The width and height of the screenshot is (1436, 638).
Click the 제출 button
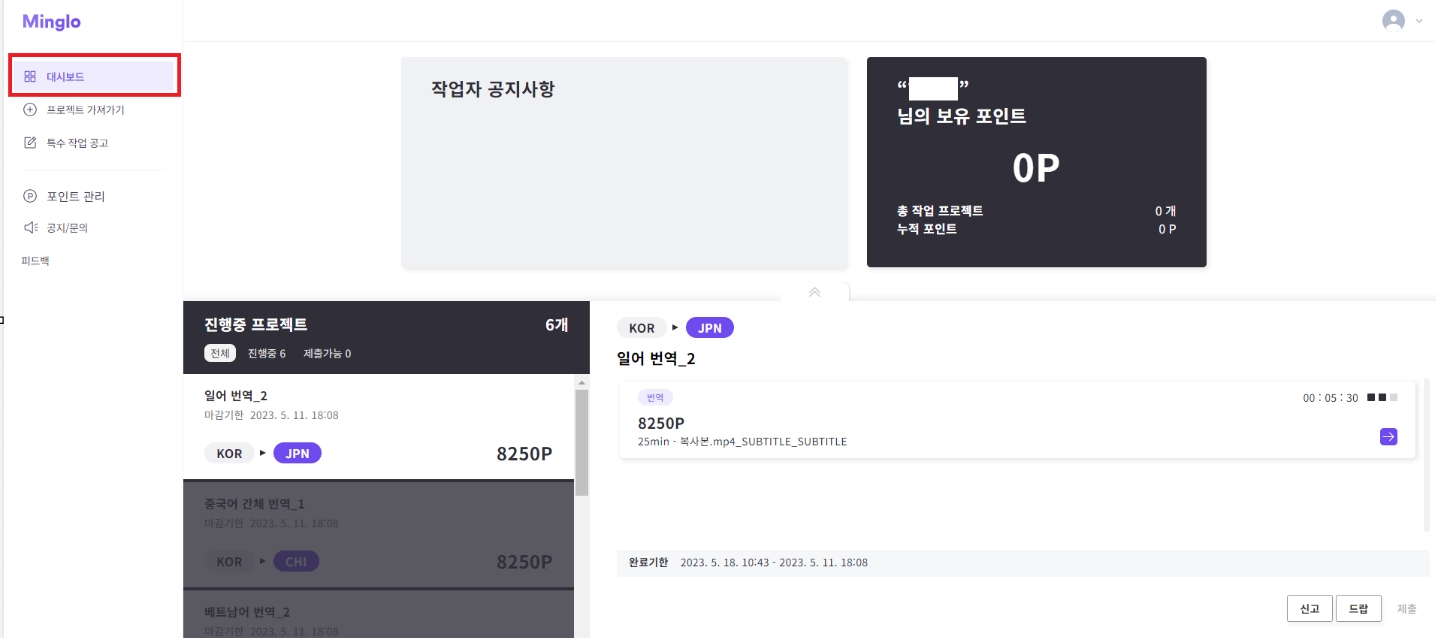pos(1406,608)
